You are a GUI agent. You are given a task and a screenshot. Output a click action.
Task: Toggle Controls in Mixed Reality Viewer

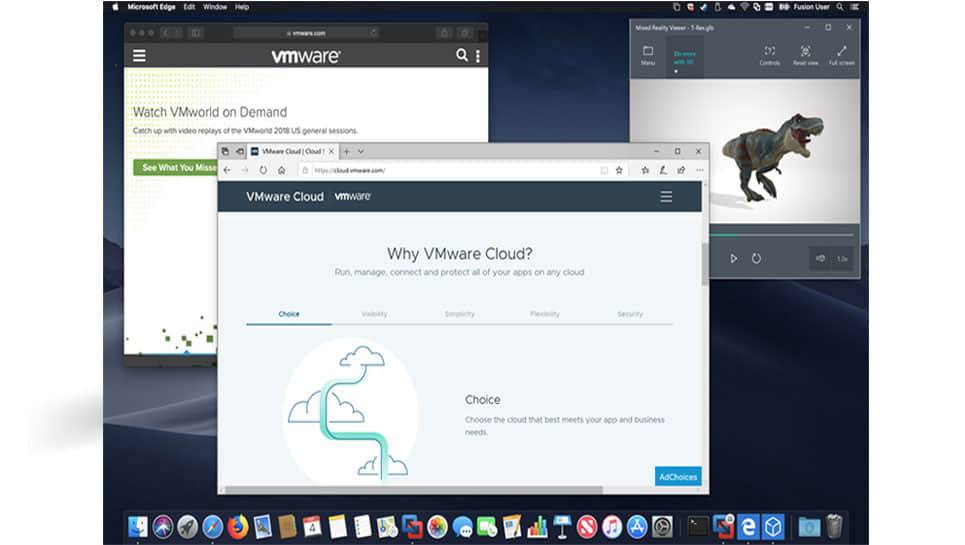click(769, 55)
